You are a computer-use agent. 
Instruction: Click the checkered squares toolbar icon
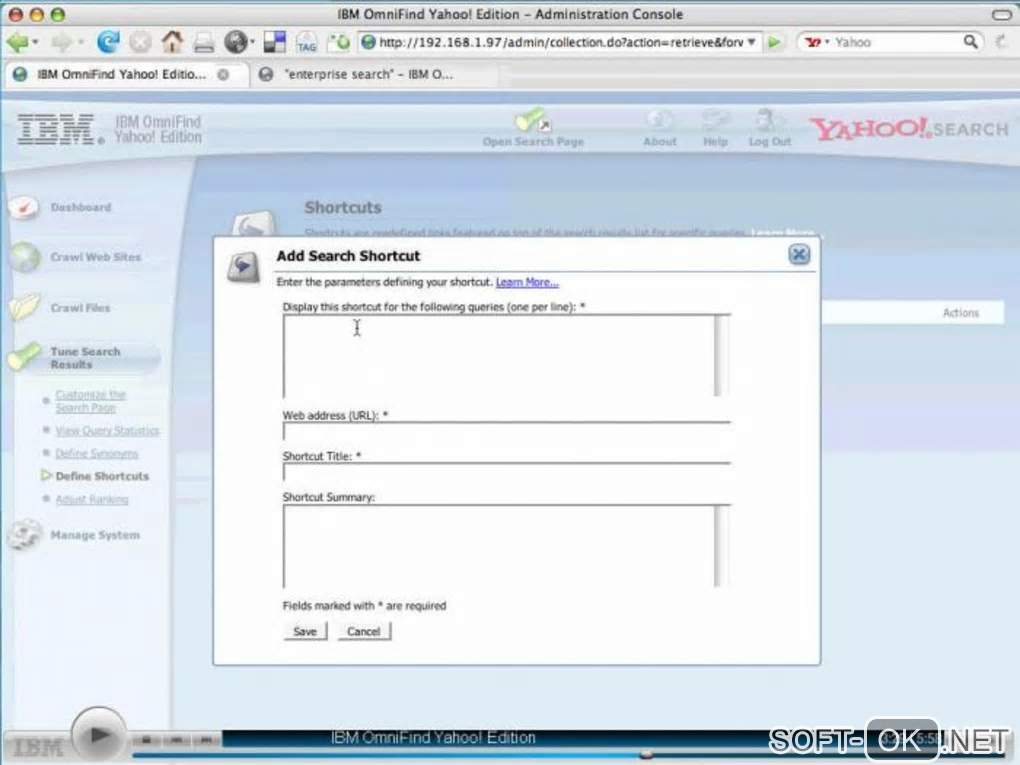[x=274, y=42]
